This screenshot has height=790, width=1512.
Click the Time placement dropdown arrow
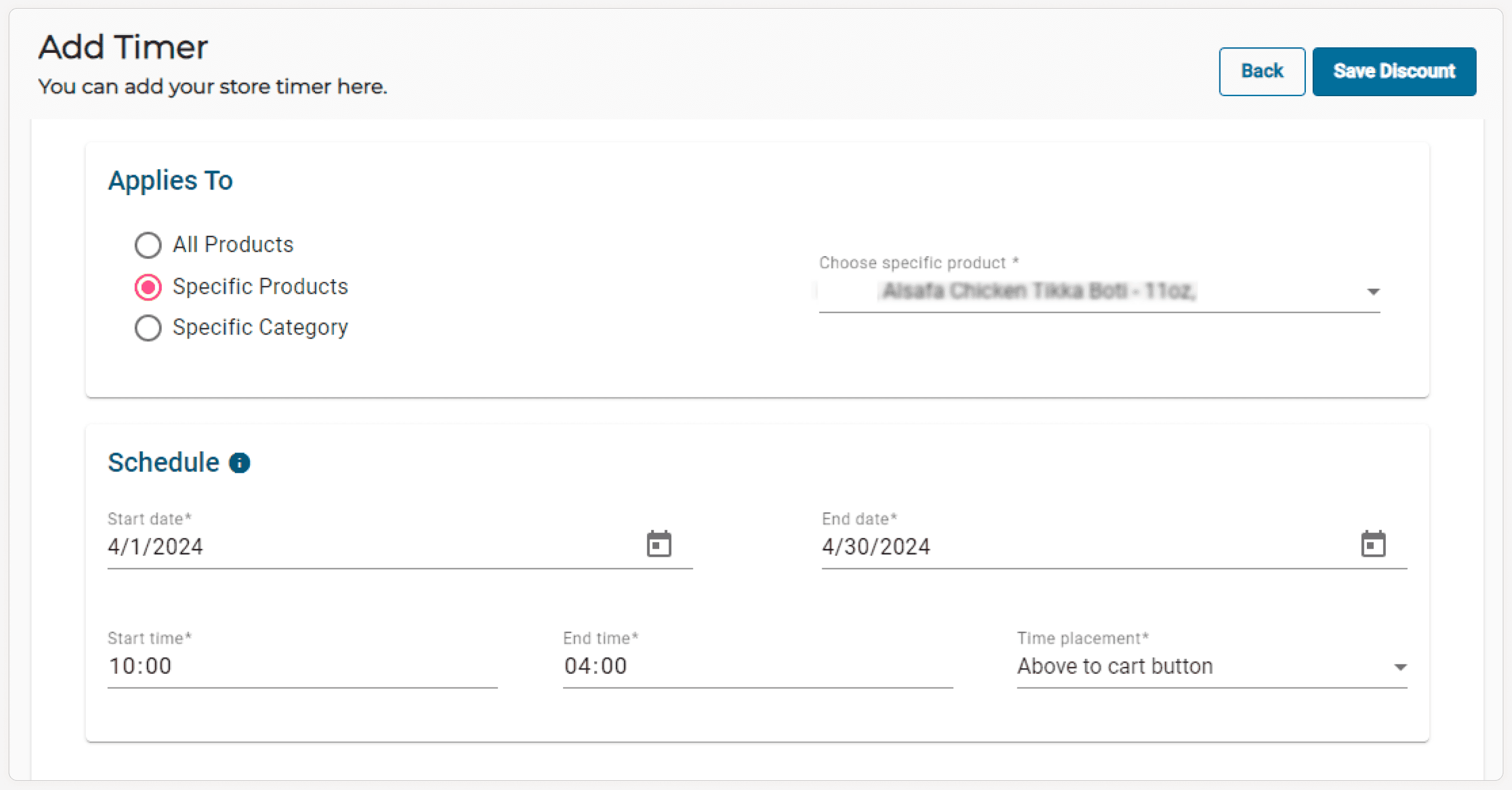coord(1400,667)
